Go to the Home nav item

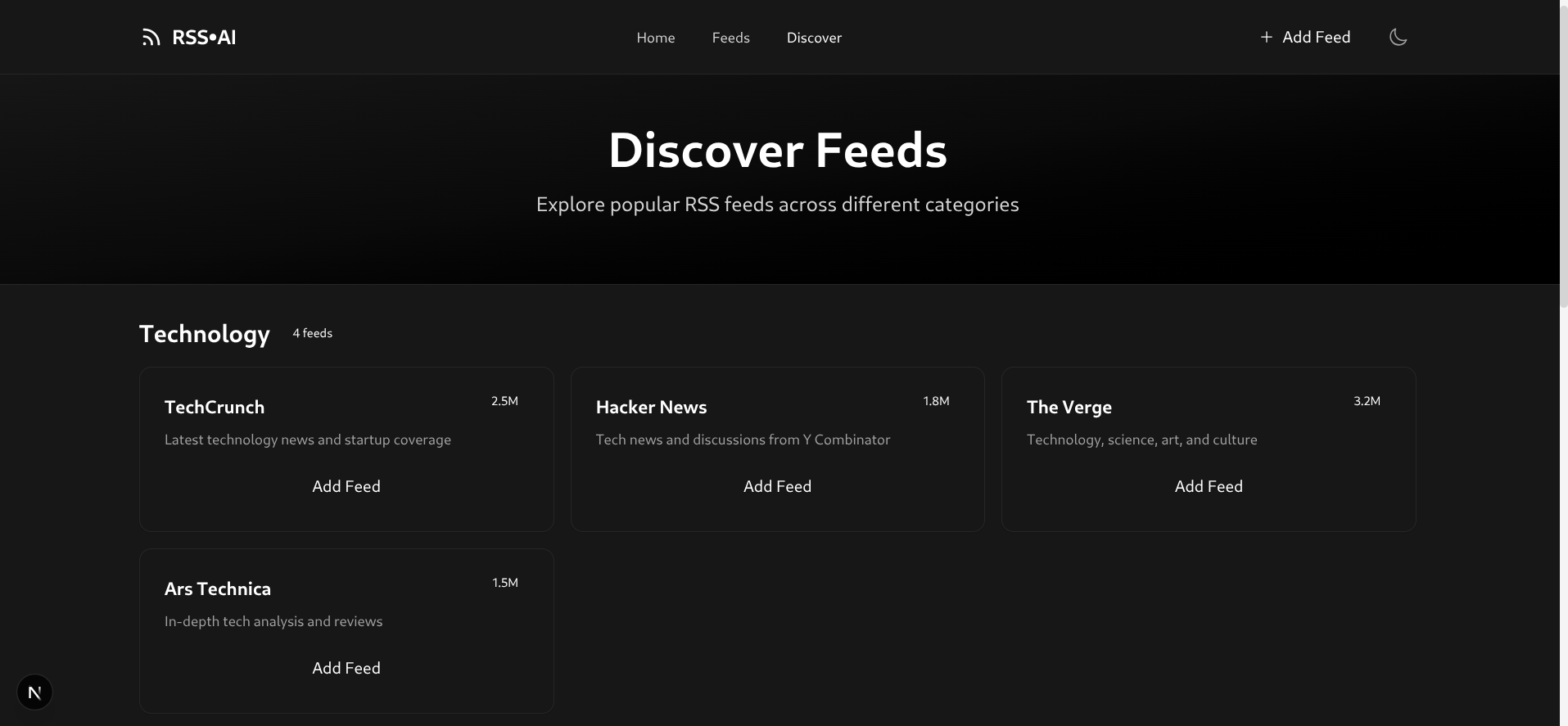pyautogui.click(x=656, y=38)
